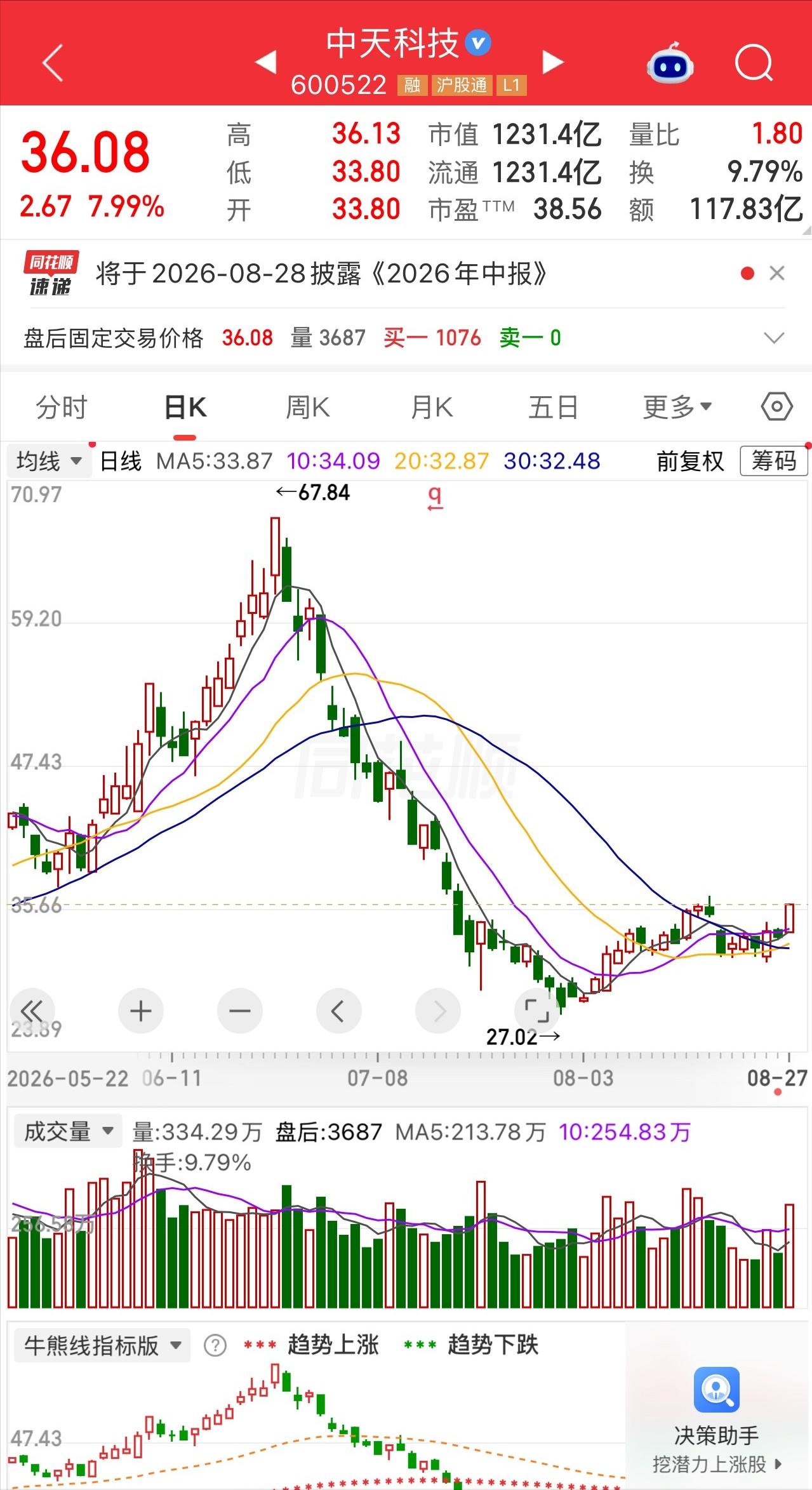The height and width of the screenshot is (1490, 812).
Task: Tap the MA5:33.87 value
Action: pos(215,461)
